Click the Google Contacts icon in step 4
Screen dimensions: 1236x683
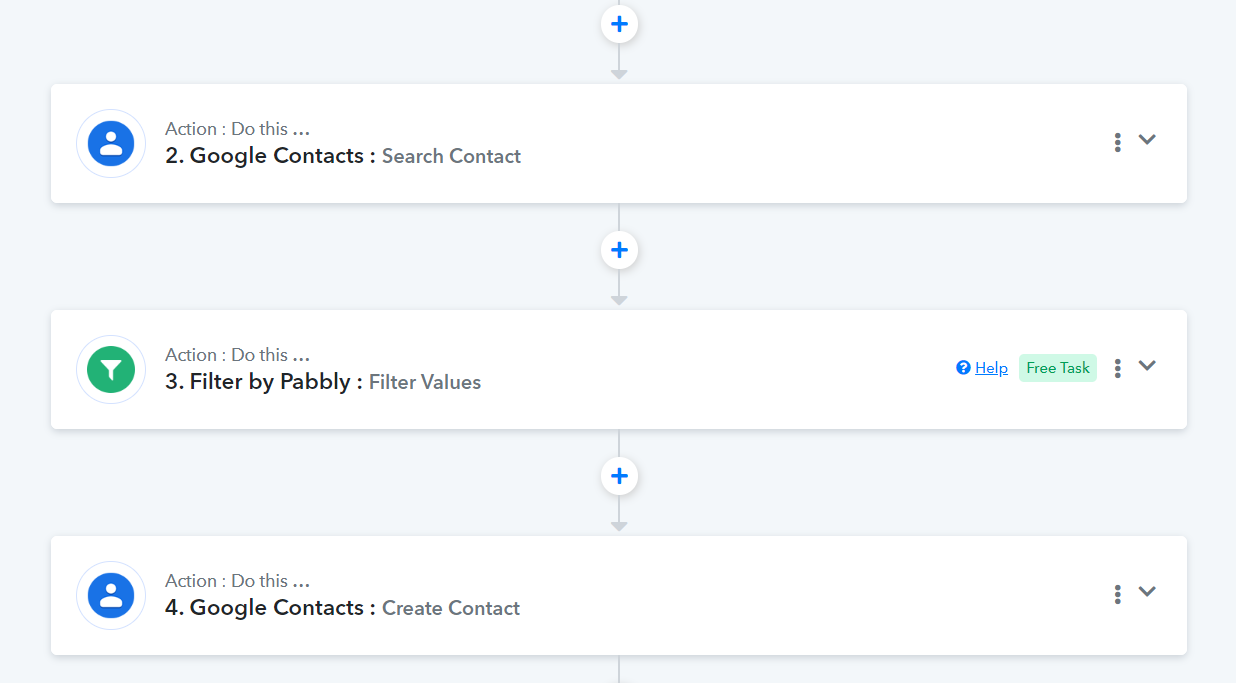point(111,595)
